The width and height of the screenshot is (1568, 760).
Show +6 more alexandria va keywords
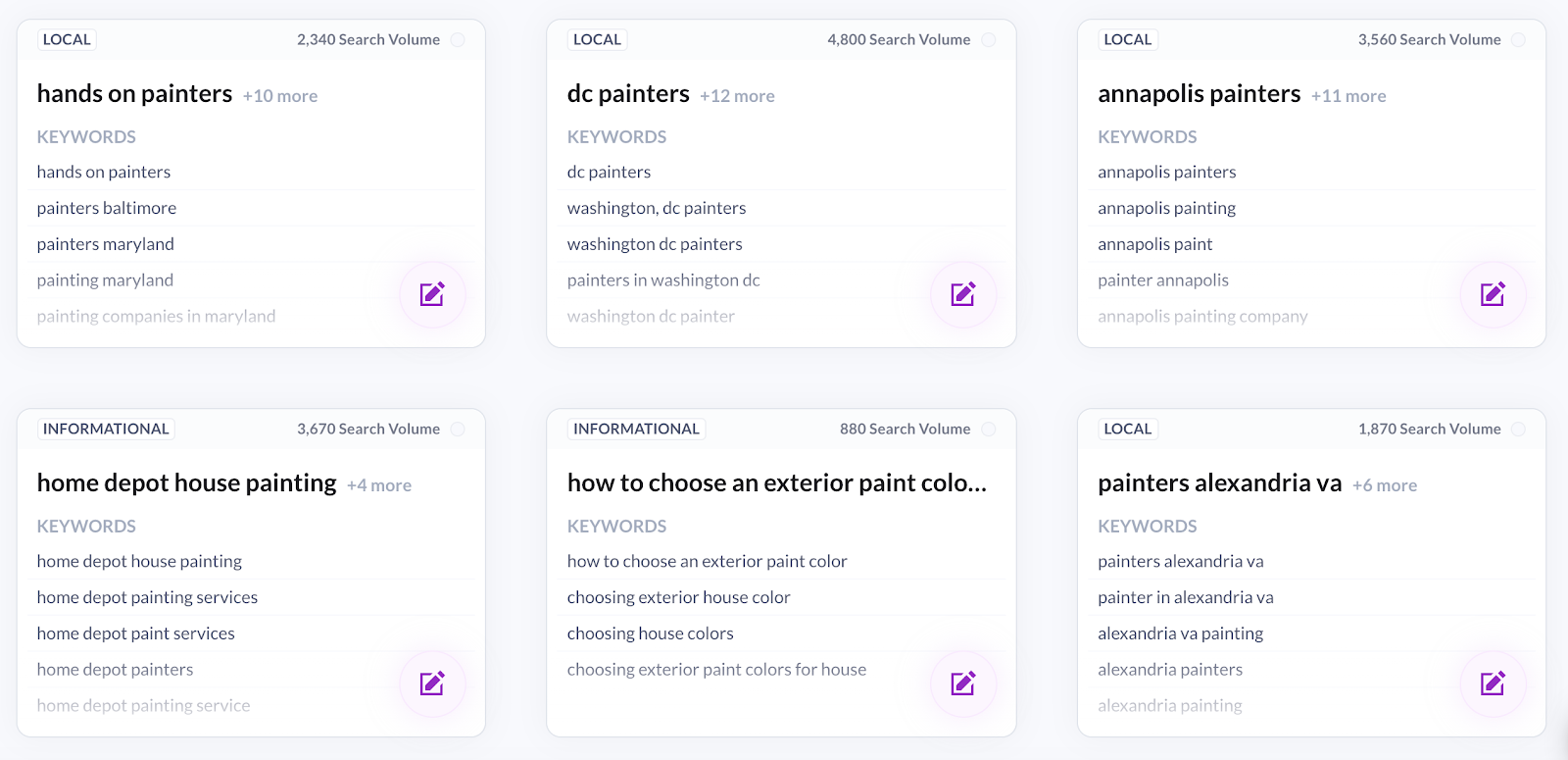pyautogui.click(x=1385, y=485)
